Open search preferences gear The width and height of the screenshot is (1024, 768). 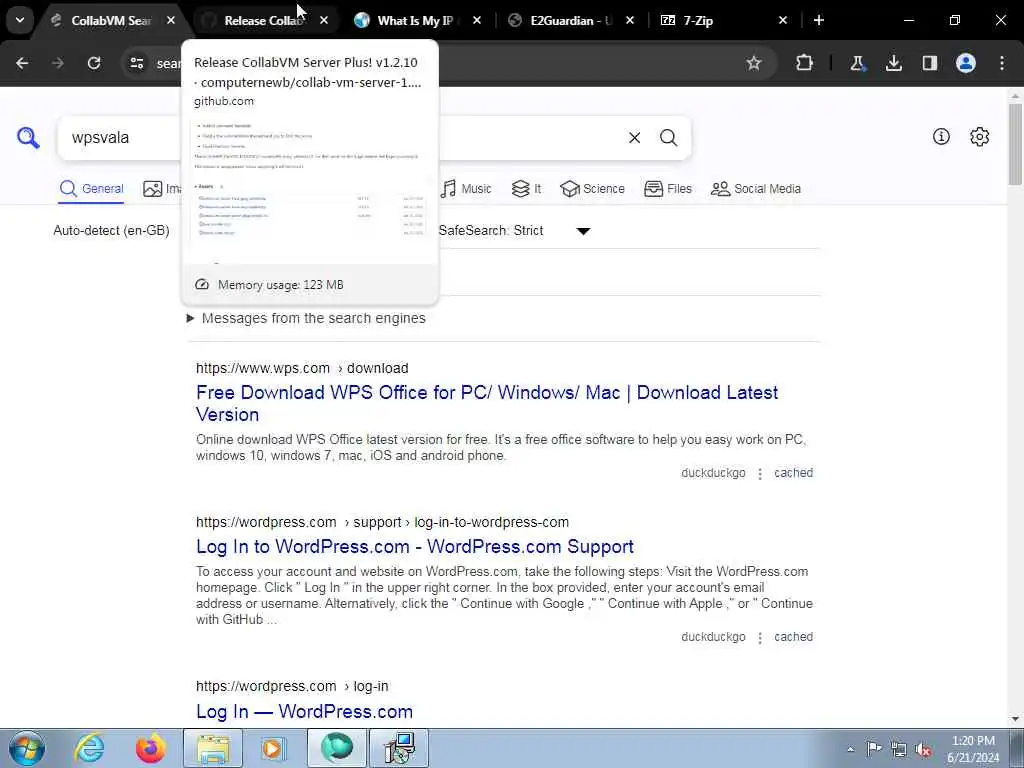980,136
